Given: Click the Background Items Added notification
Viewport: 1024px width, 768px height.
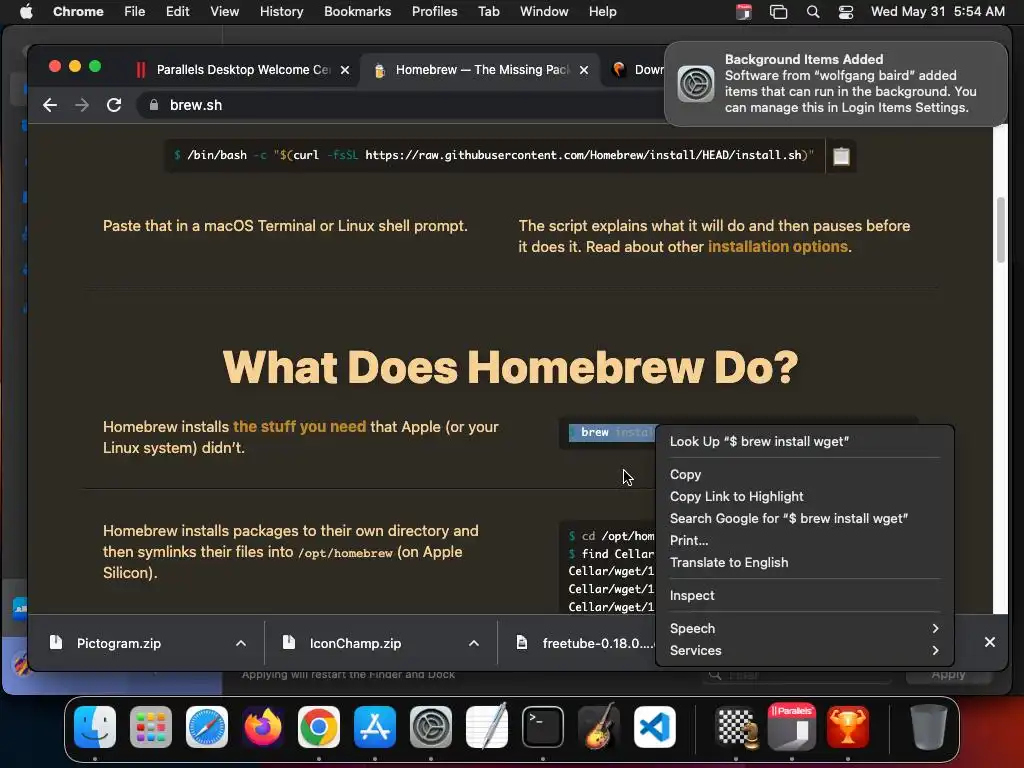Looking at the screenshot, I should coord(835,84).
